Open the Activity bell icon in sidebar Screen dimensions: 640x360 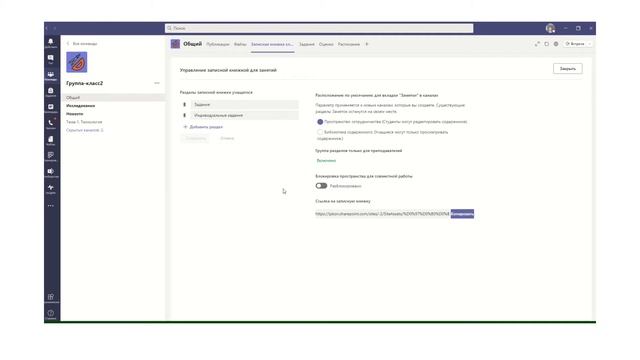click(x=51, y=43)
